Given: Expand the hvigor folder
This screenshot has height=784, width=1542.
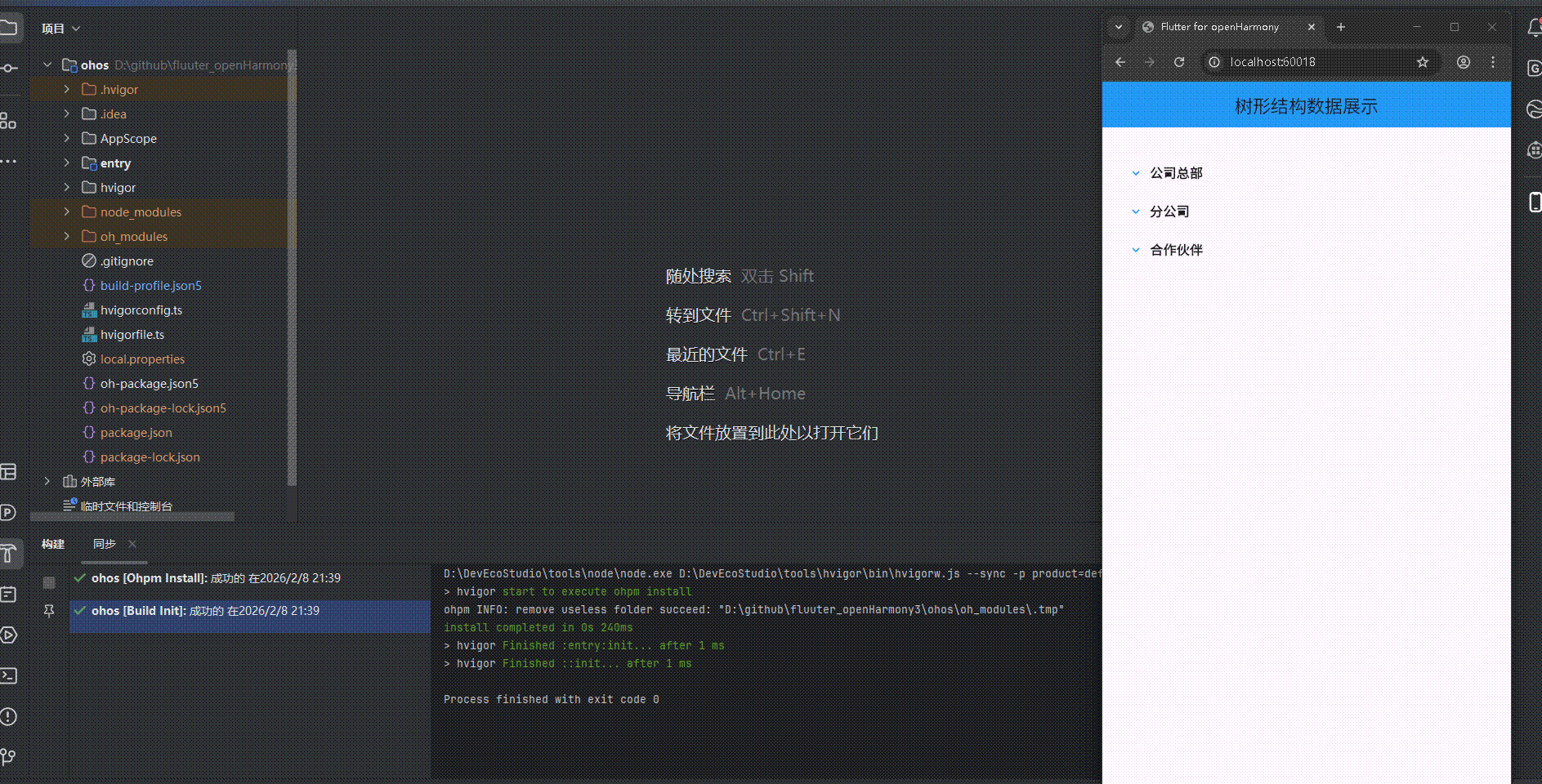Looking at the screenshot, I should point(67,187).
